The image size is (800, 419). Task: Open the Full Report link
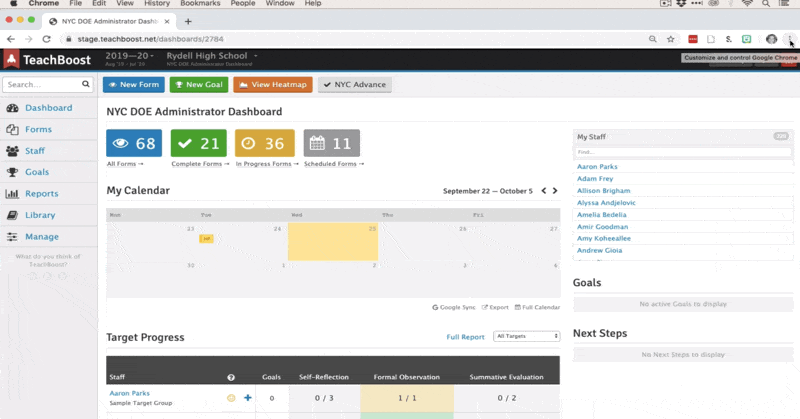click(x=465, y=337)
